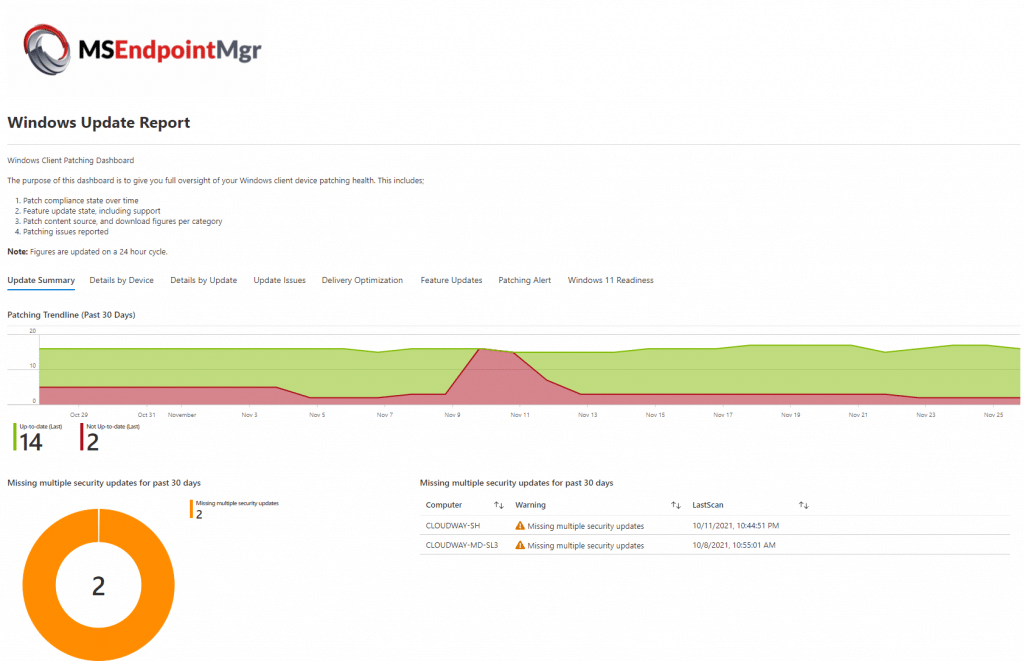Click the Note about the 24 hour cycle
This screenshot has height=661, width=1024.
[88, 251]
